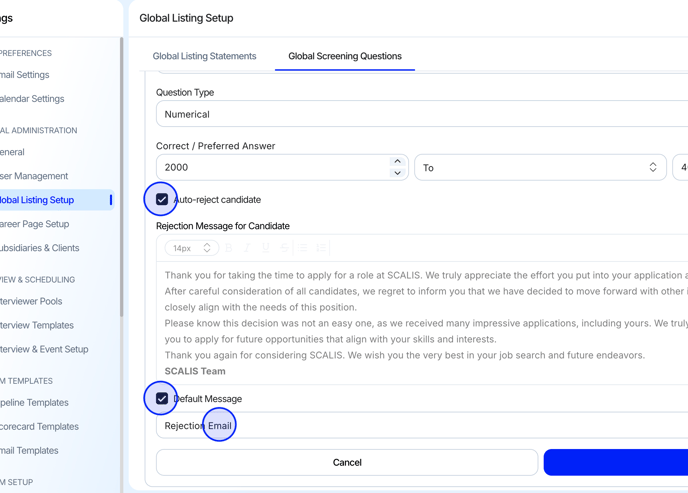Click the italic formatting icon
This screenshot has width=688, height=493.
pos(247,248)
